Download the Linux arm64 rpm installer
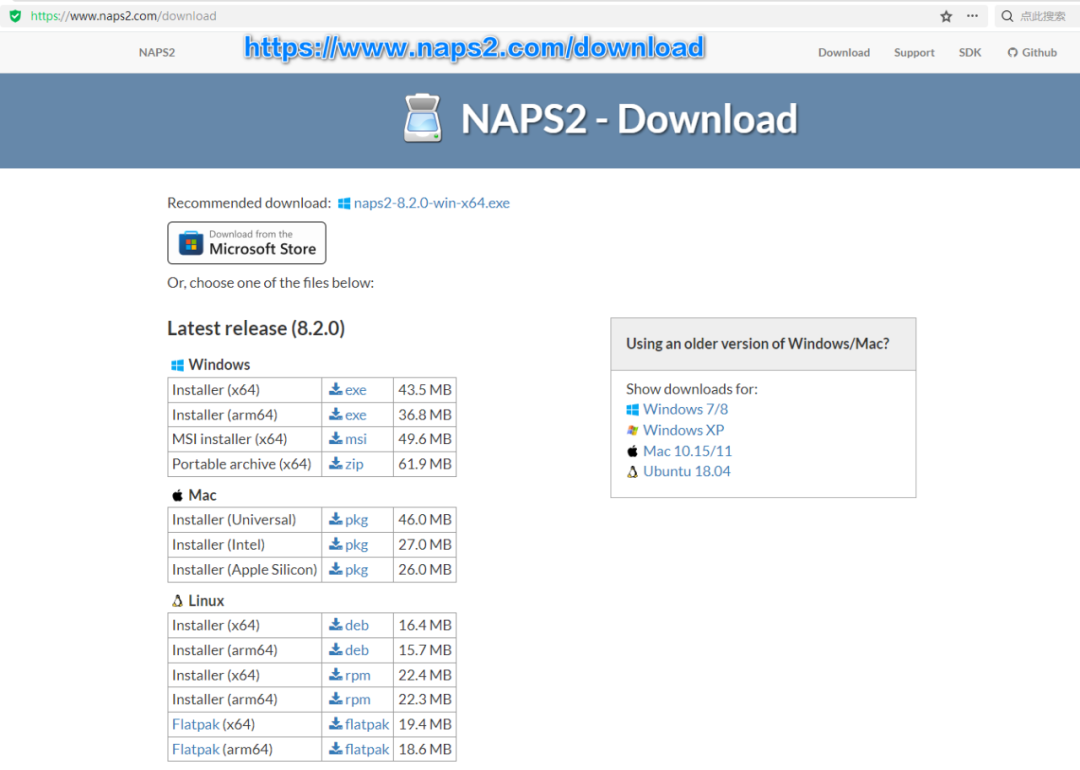 pyautogui.click(x=350, y=700)
